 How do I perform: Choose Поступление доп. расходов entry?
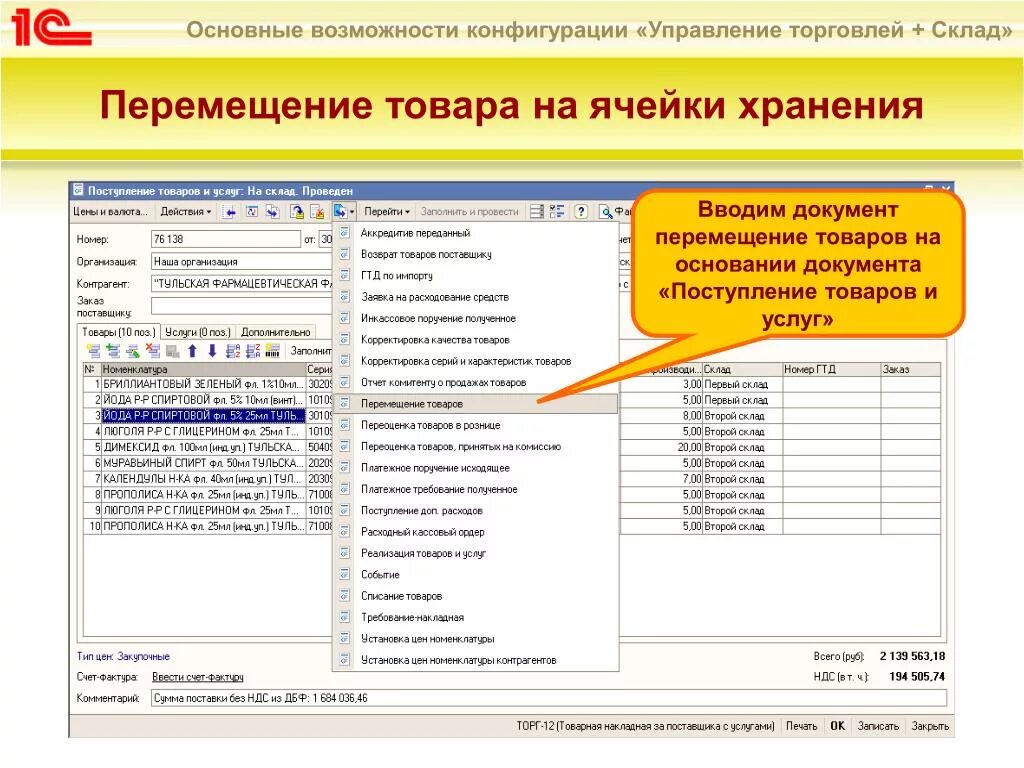(x=475, y=511)
